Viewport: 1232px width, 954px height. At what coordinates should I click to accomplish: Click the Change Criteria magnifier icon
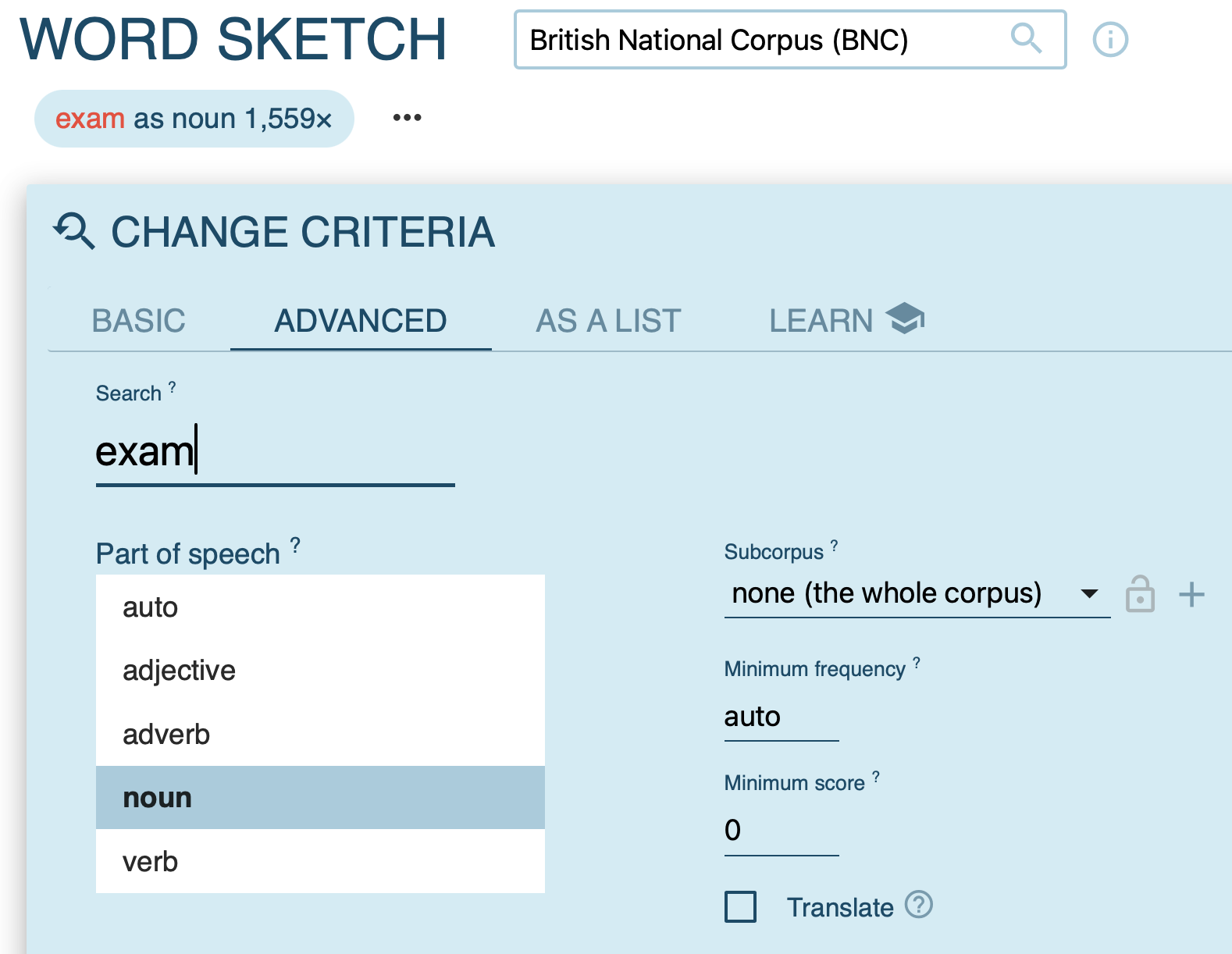click(74, 232)
